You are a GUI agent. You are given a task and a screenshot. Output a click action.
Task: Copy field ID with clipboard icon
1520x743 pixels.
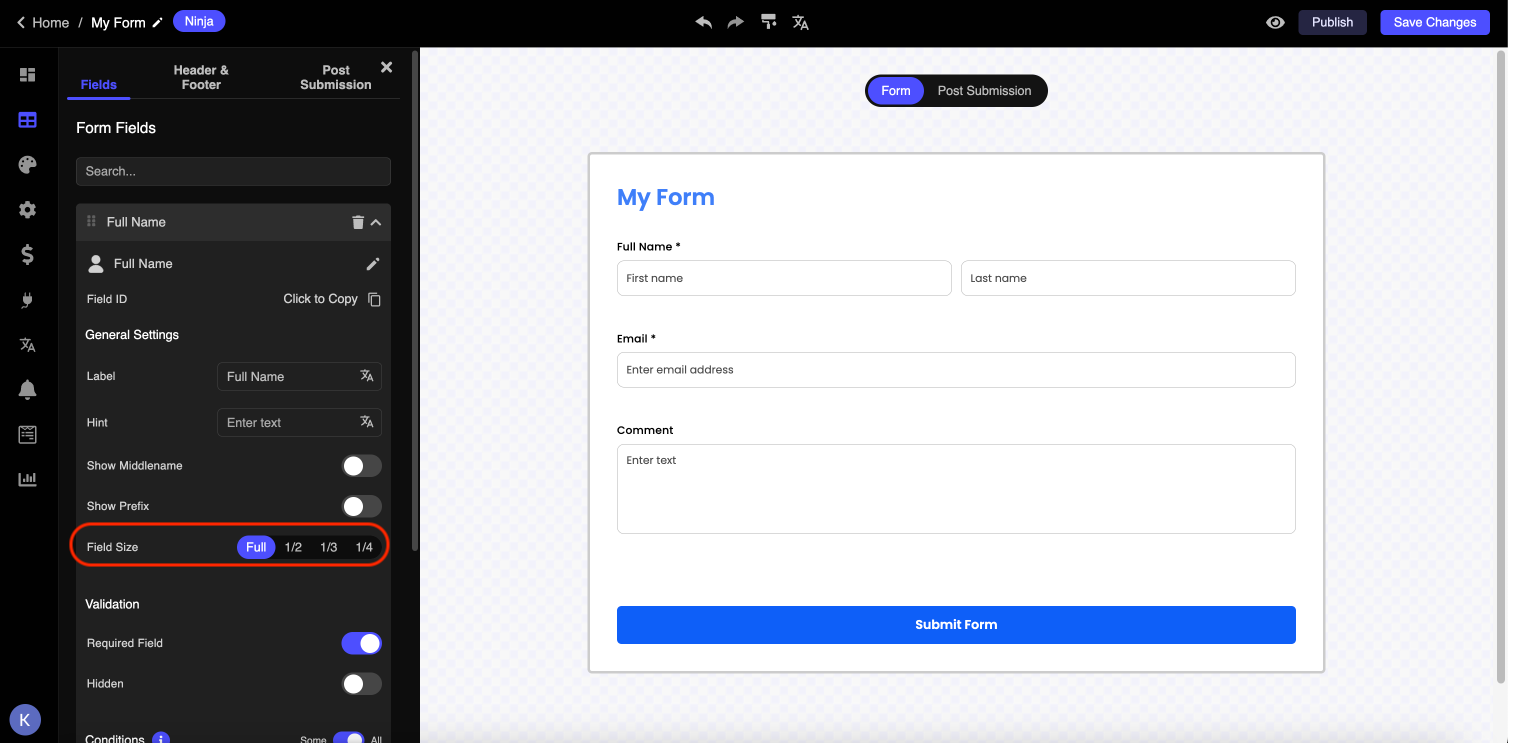(x=374, y=299)
